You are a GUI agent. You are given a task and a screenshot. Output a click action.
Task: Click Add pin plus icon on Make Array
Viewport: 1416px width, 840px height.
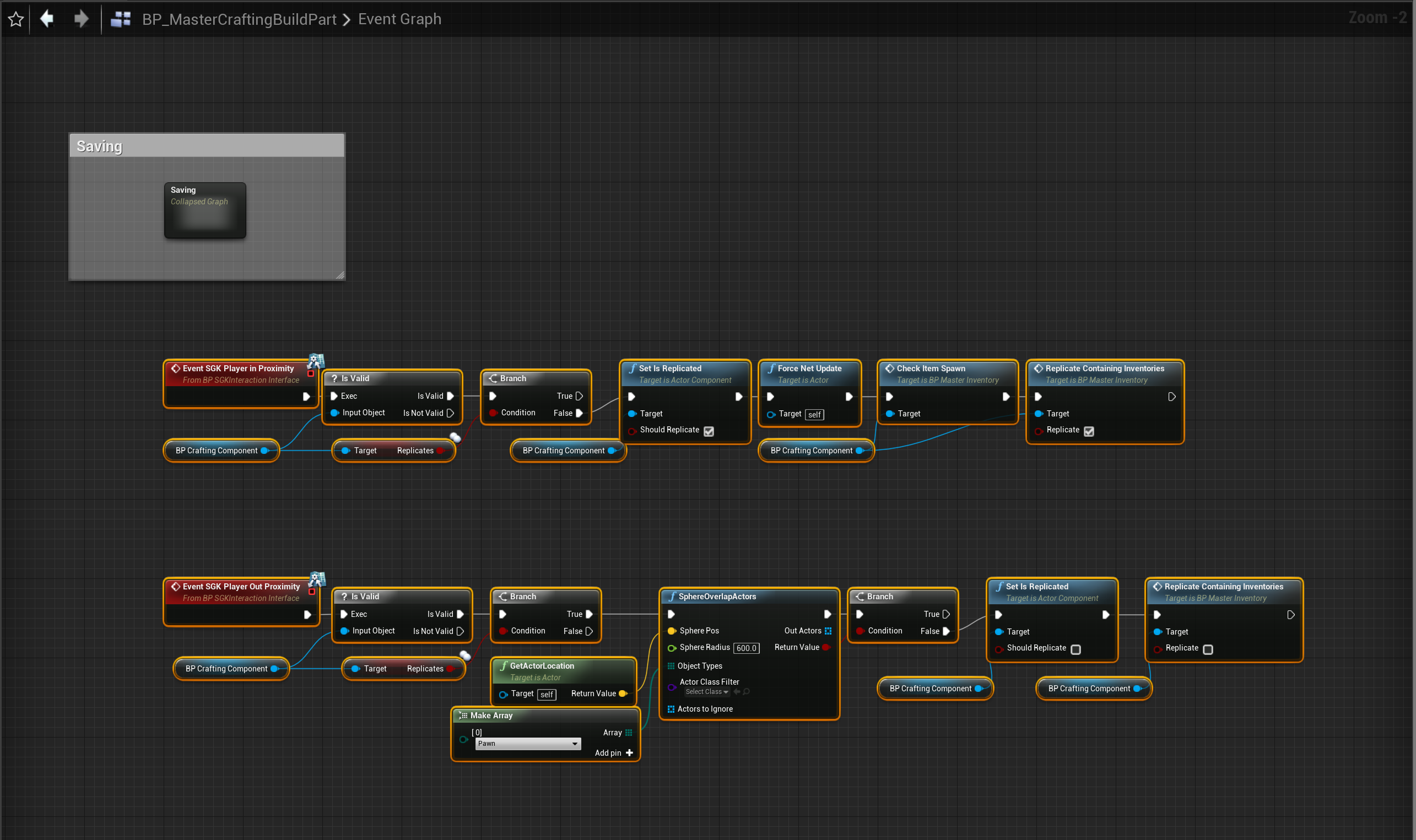tap(629, 753)
